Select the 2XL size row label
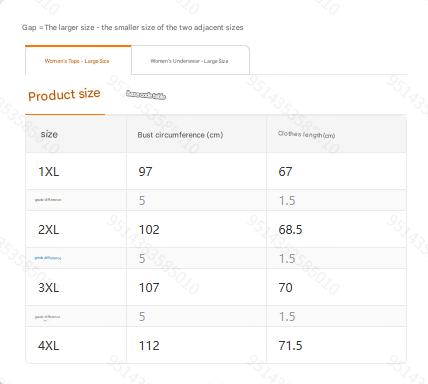The width and height of the screenshot is (428, 384). [49, 230]
